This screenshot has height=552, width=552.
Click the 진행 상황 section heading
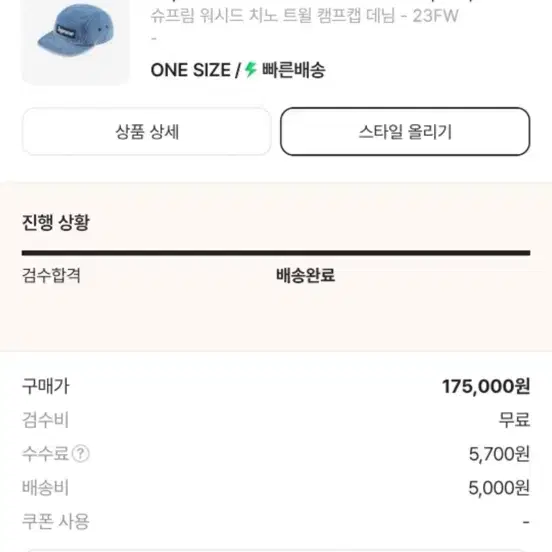[x=56, y=222]
